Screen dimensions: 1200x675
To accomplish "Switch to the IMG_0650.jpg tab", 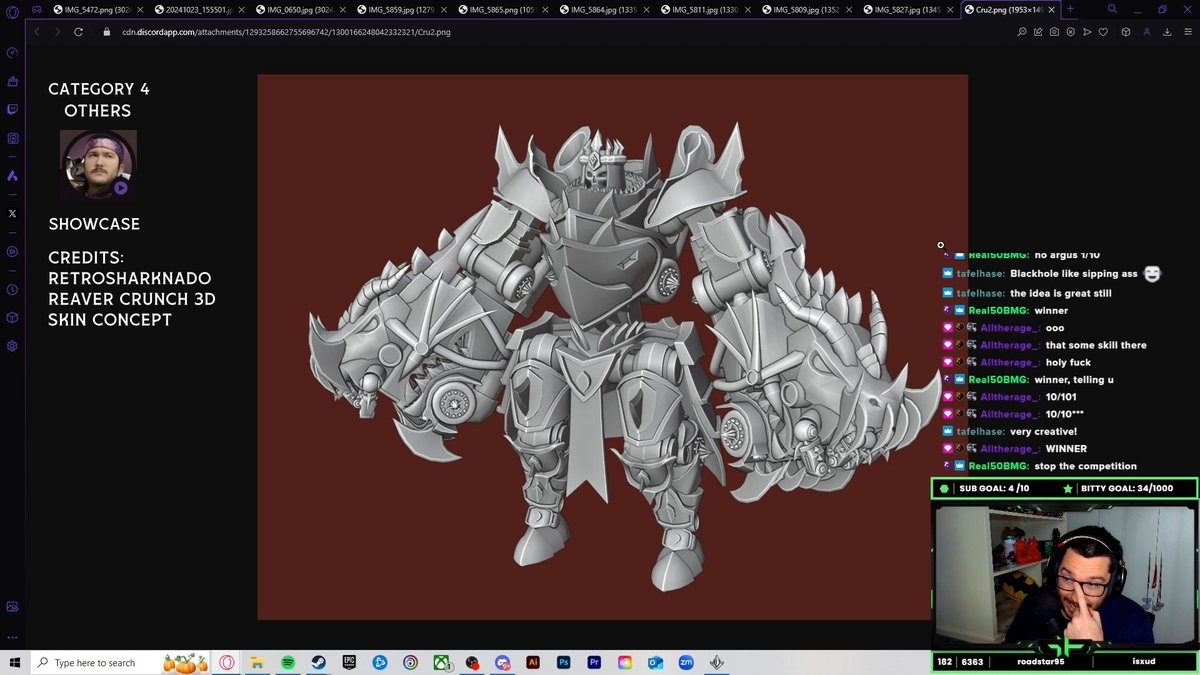I will [x=299, y=9].
